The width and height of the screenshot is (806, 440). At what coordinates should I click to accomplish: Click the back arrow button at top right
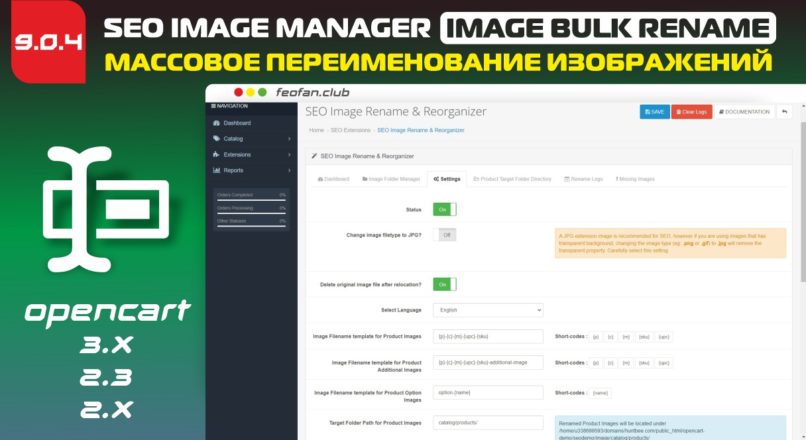click(x=784, y=112)
